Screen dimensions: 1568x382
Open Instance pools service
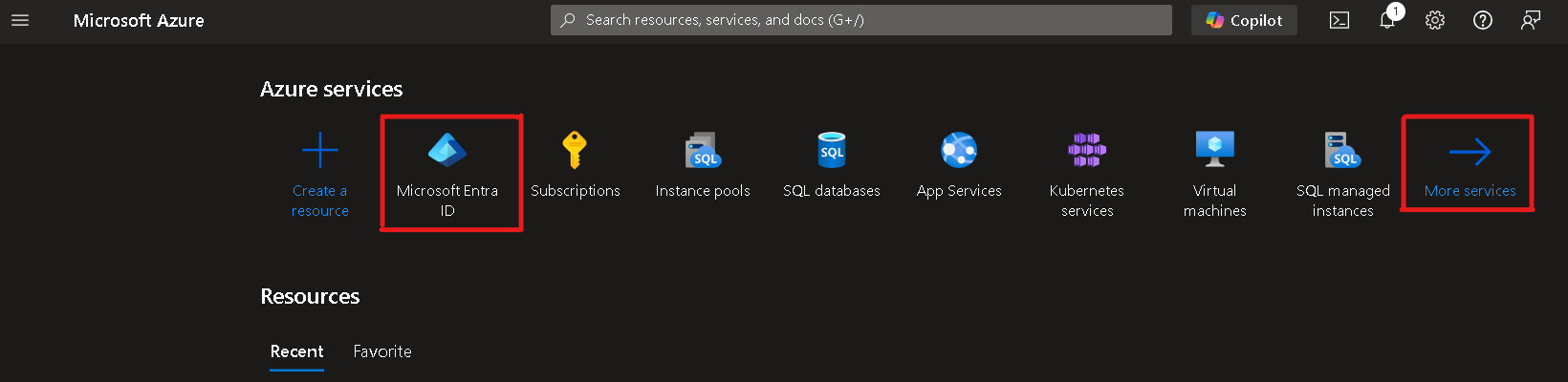click(703, 164)
